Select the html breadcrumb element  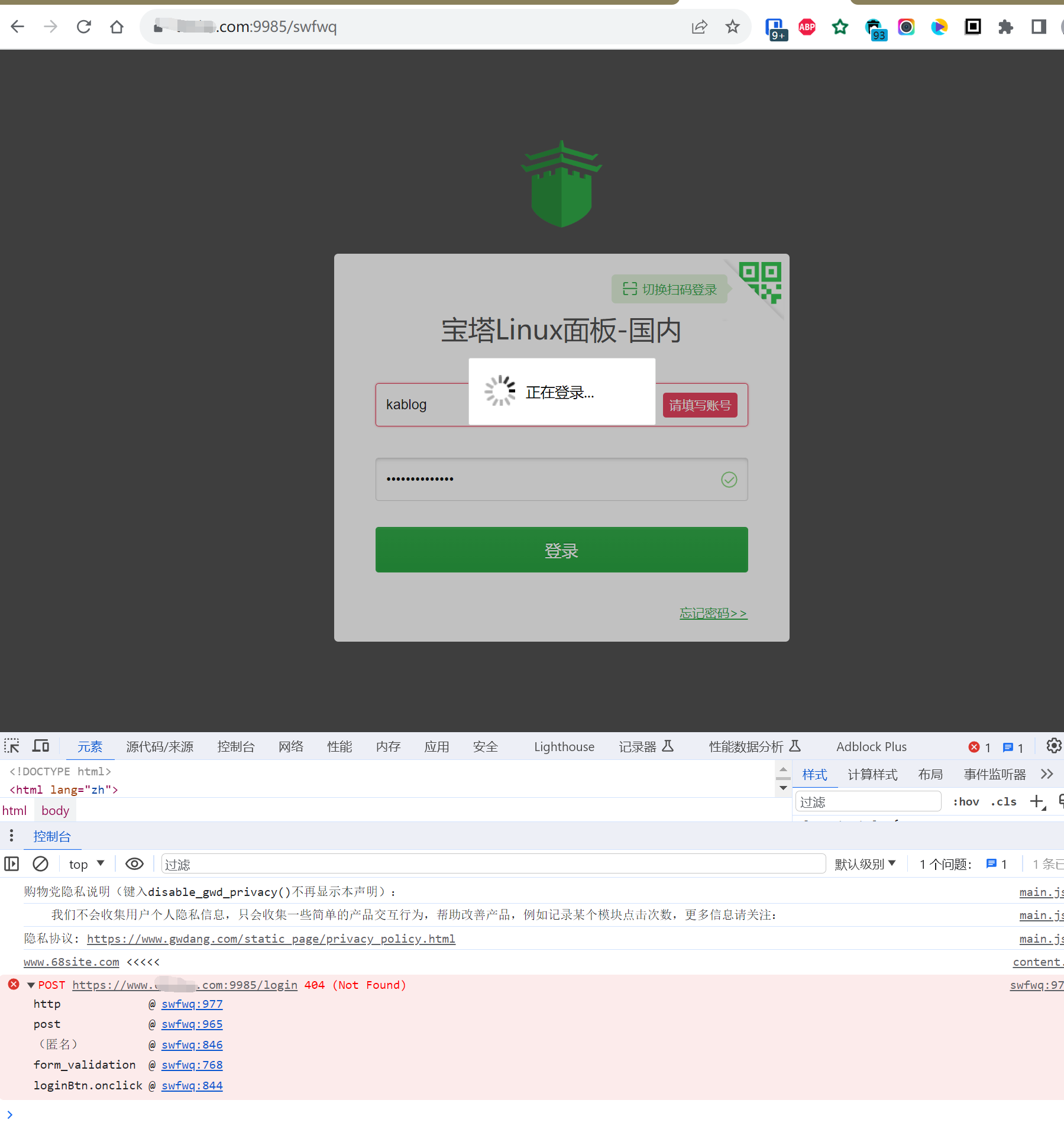(x=14, y=811)
